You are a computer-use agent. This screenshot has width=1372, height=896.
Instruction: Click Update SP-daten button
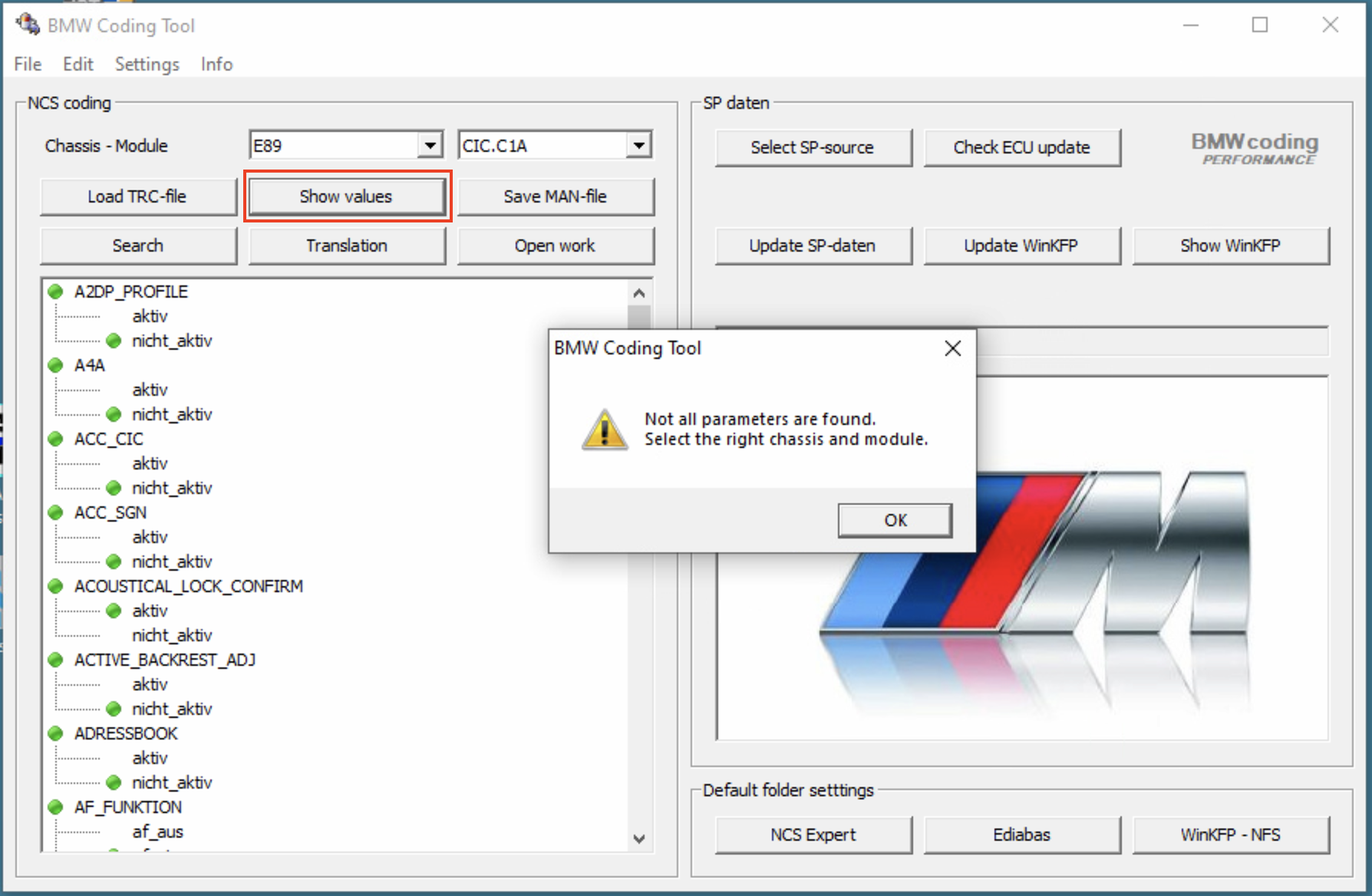(813, 245)
